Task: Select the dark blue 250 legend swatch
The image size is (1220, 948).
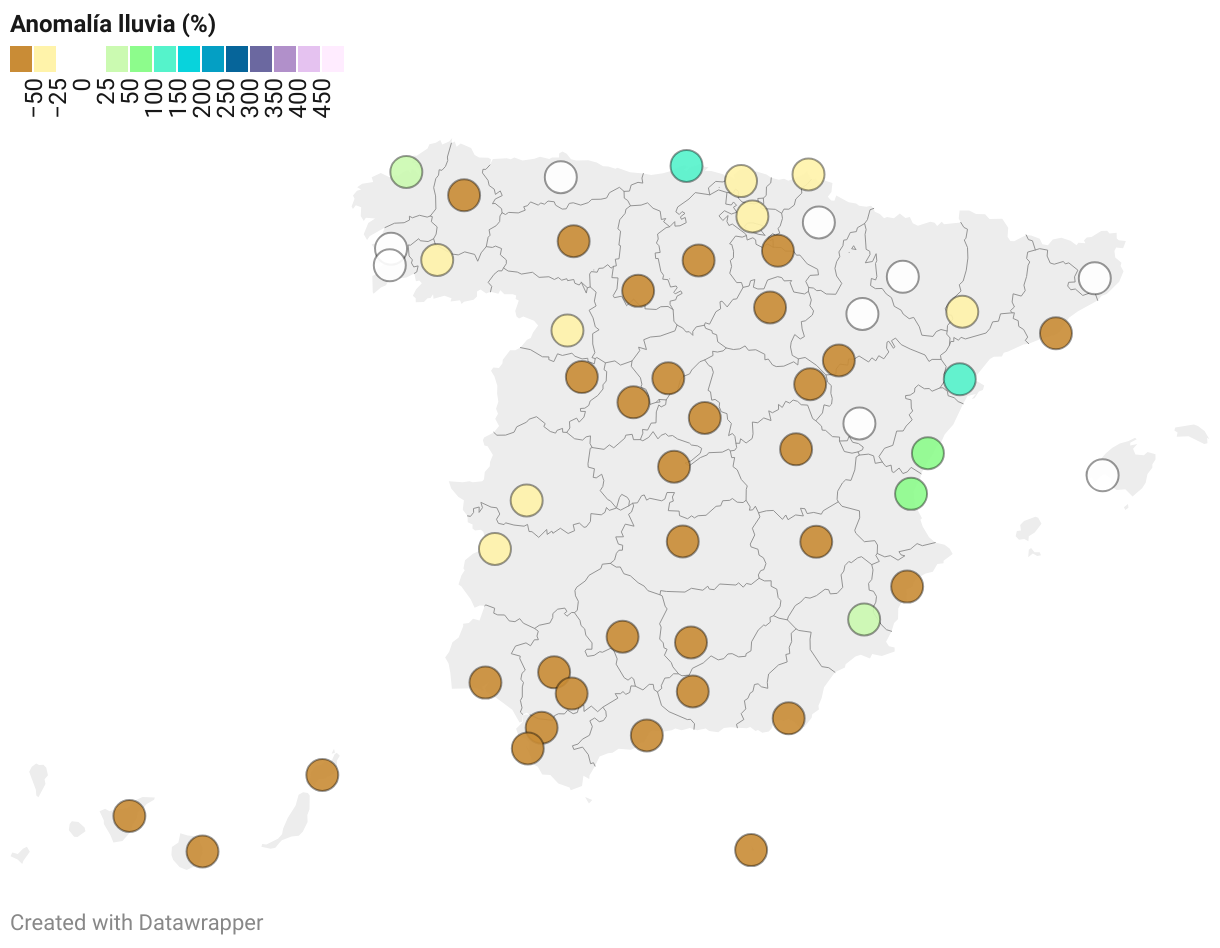Action: coord(237,59)
